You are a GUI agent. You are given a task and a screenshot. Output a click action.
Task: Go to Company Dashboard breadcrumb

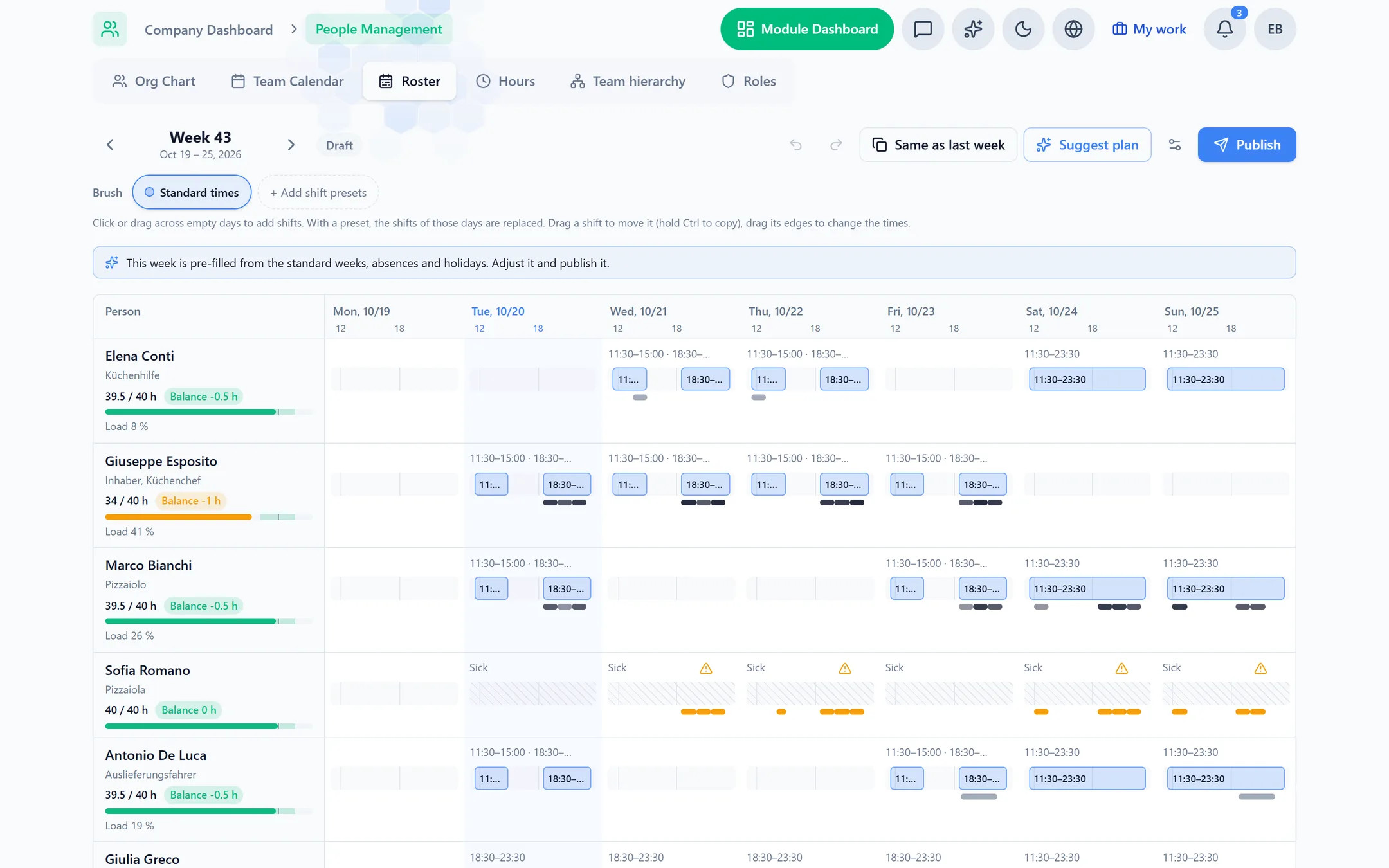tap(208, 30)
